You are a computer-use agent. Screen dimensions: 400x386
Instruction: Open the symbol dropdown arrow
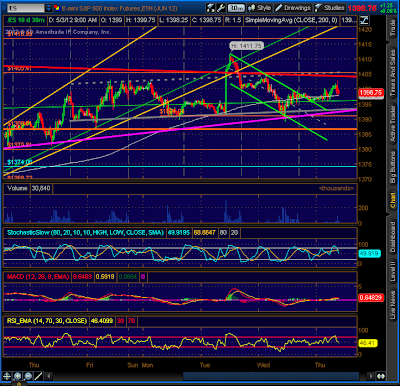pyautogui.click(x=49, y=8)
